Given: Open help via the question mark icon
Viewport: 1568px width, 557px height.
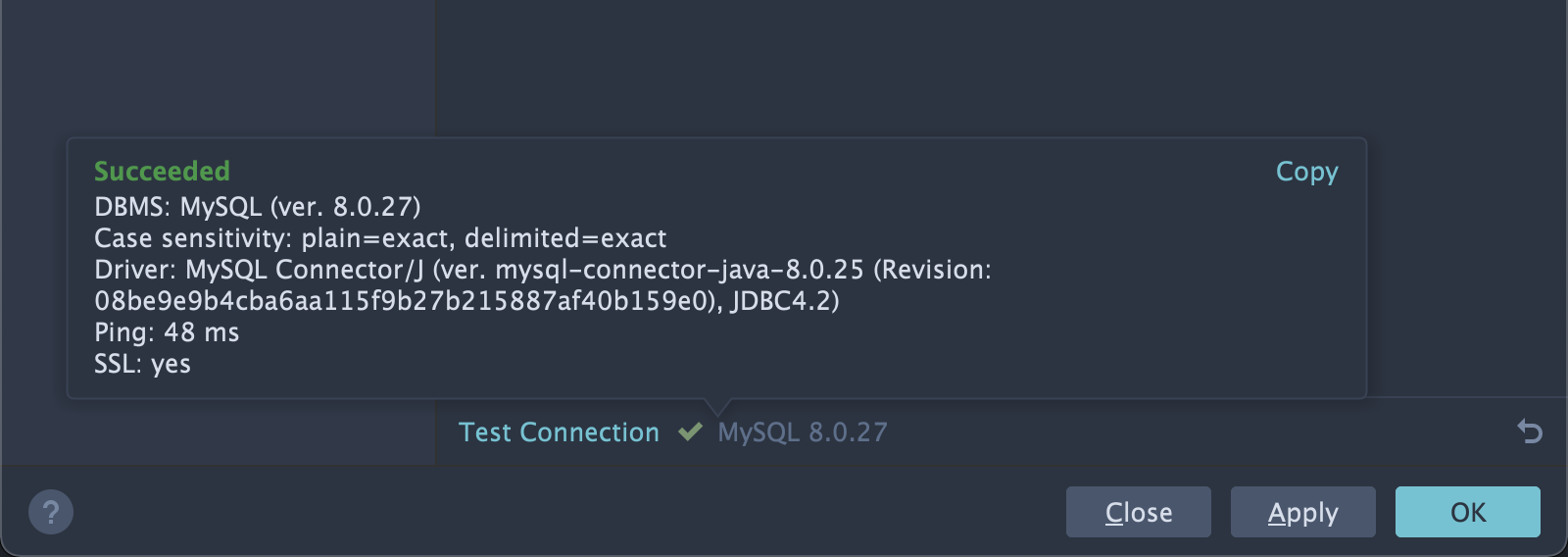Looking at the screenshot, I should (51, 512).
